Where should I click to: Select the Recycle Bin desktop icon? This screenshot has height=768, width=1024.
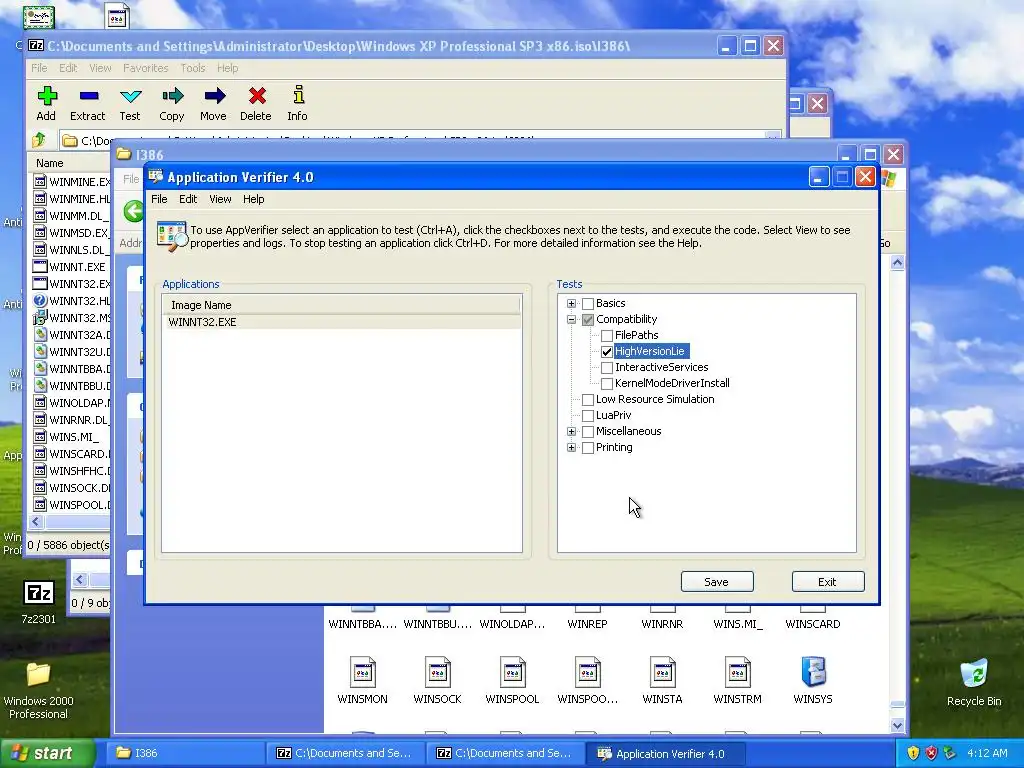tap(974, 673)
